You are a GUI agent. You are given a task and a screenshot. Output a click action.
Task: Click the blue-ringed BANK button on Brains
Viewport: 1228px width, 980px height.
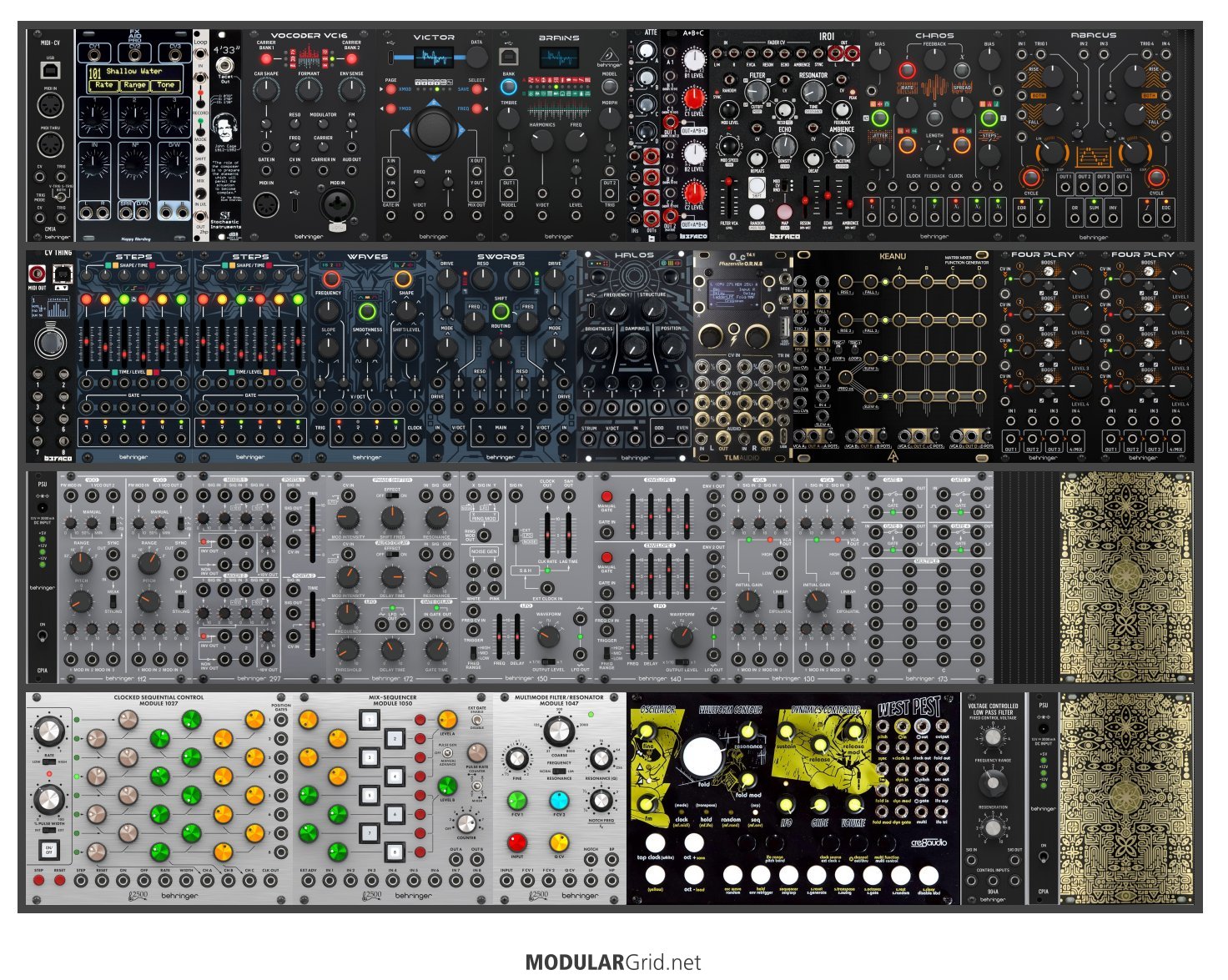tap(508, 86)
